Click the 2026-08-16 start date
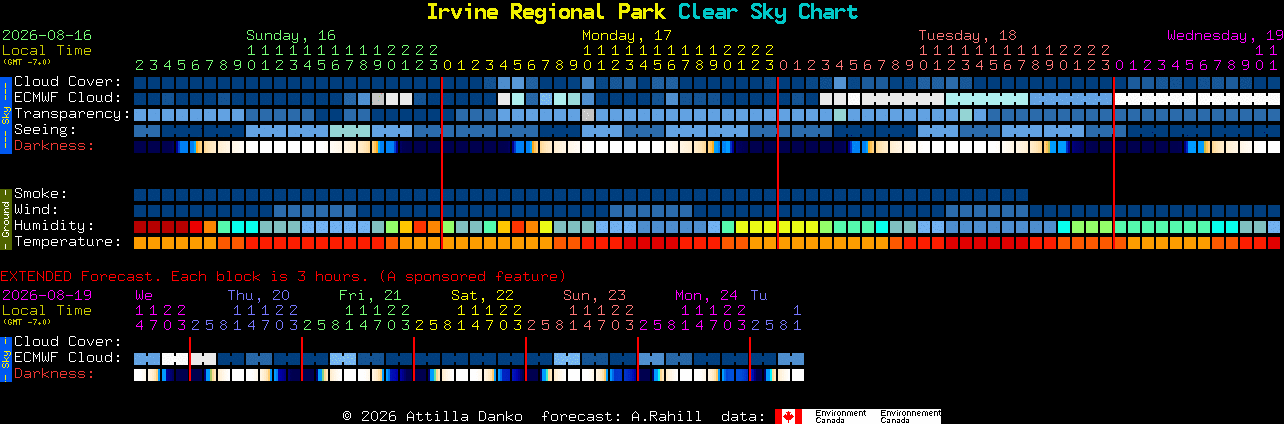The height and width of the screenshot is (424, 1284). 47,35
